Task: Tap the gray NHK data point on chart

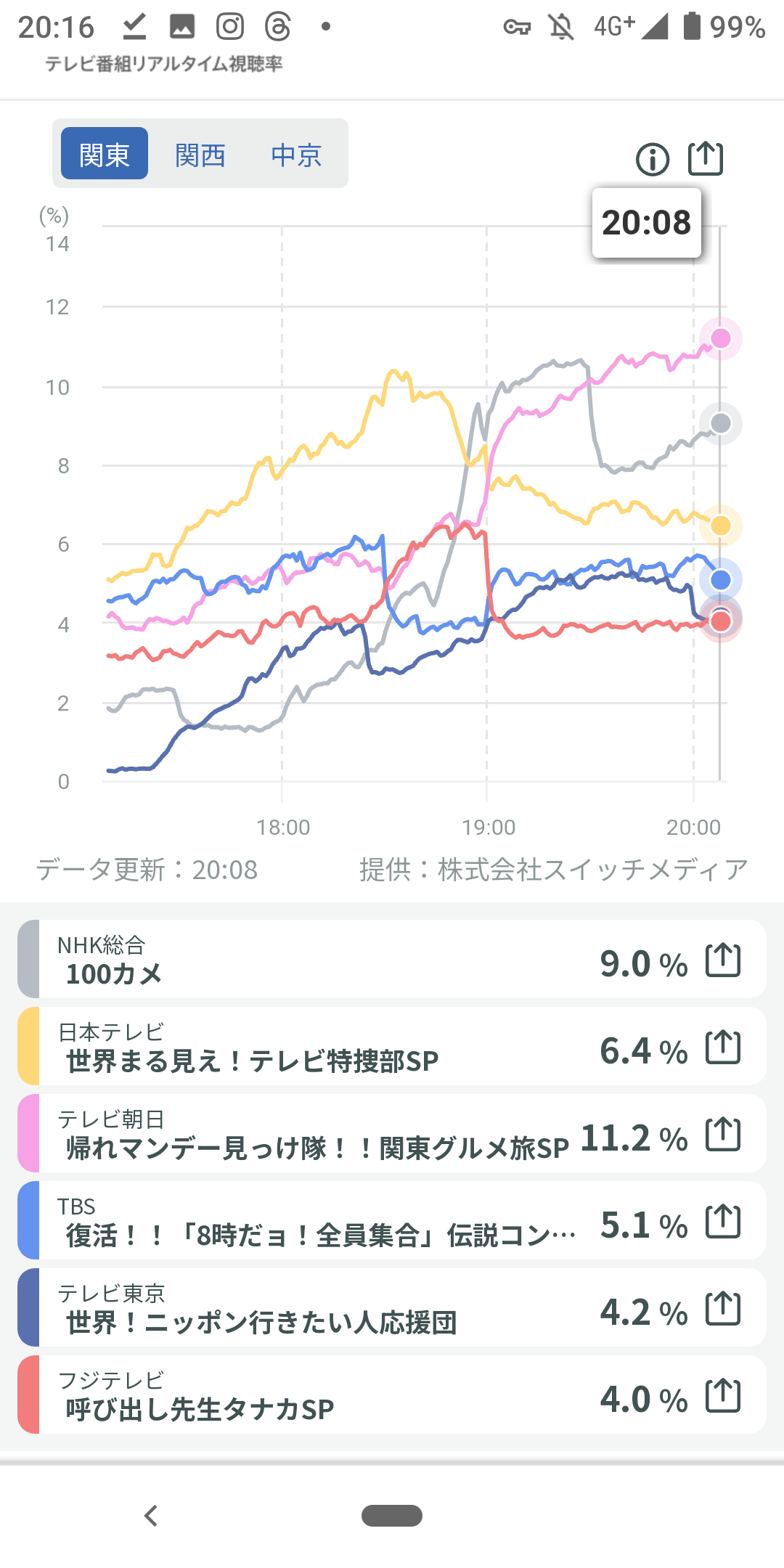Action: [720, 423]
